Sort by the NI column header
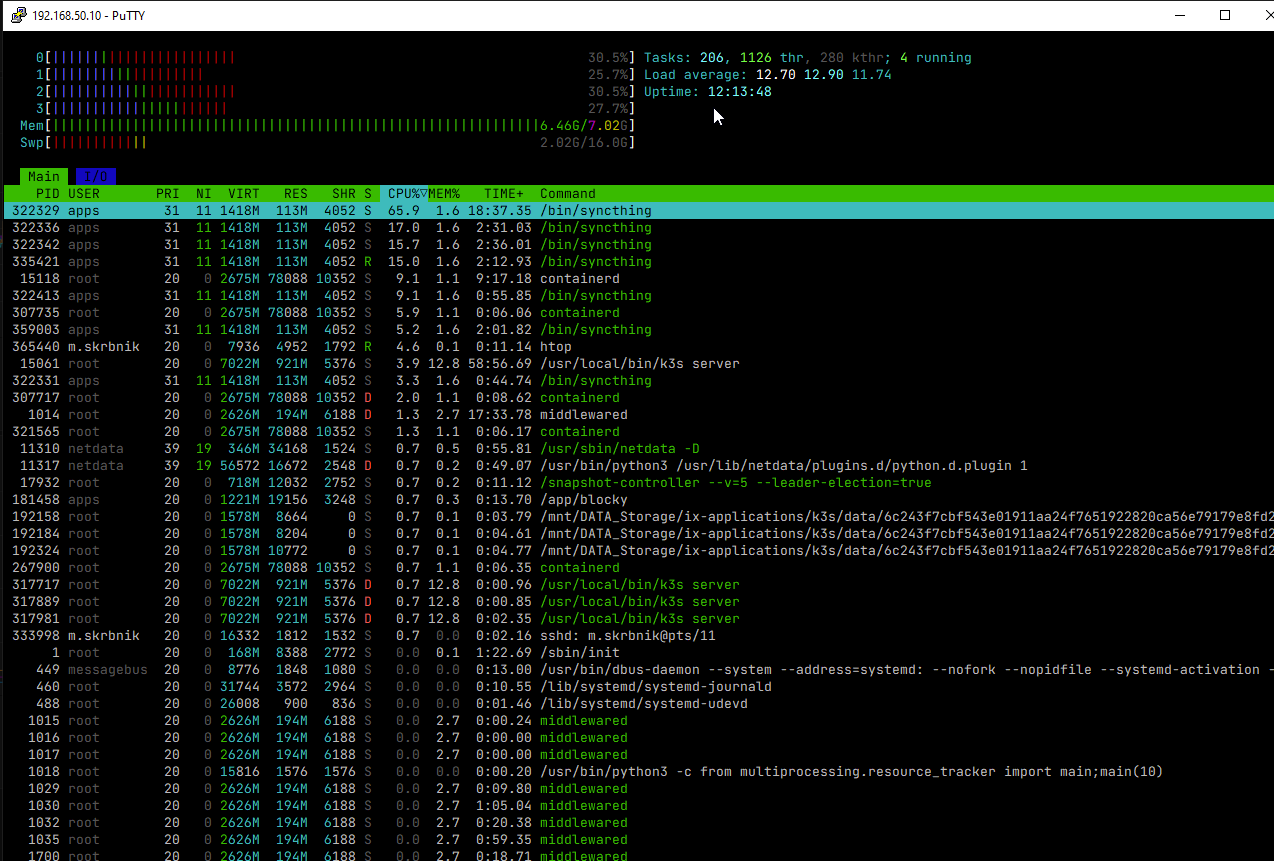Image resolution: width=1274 pixels, height=861 pixels. 204,194
